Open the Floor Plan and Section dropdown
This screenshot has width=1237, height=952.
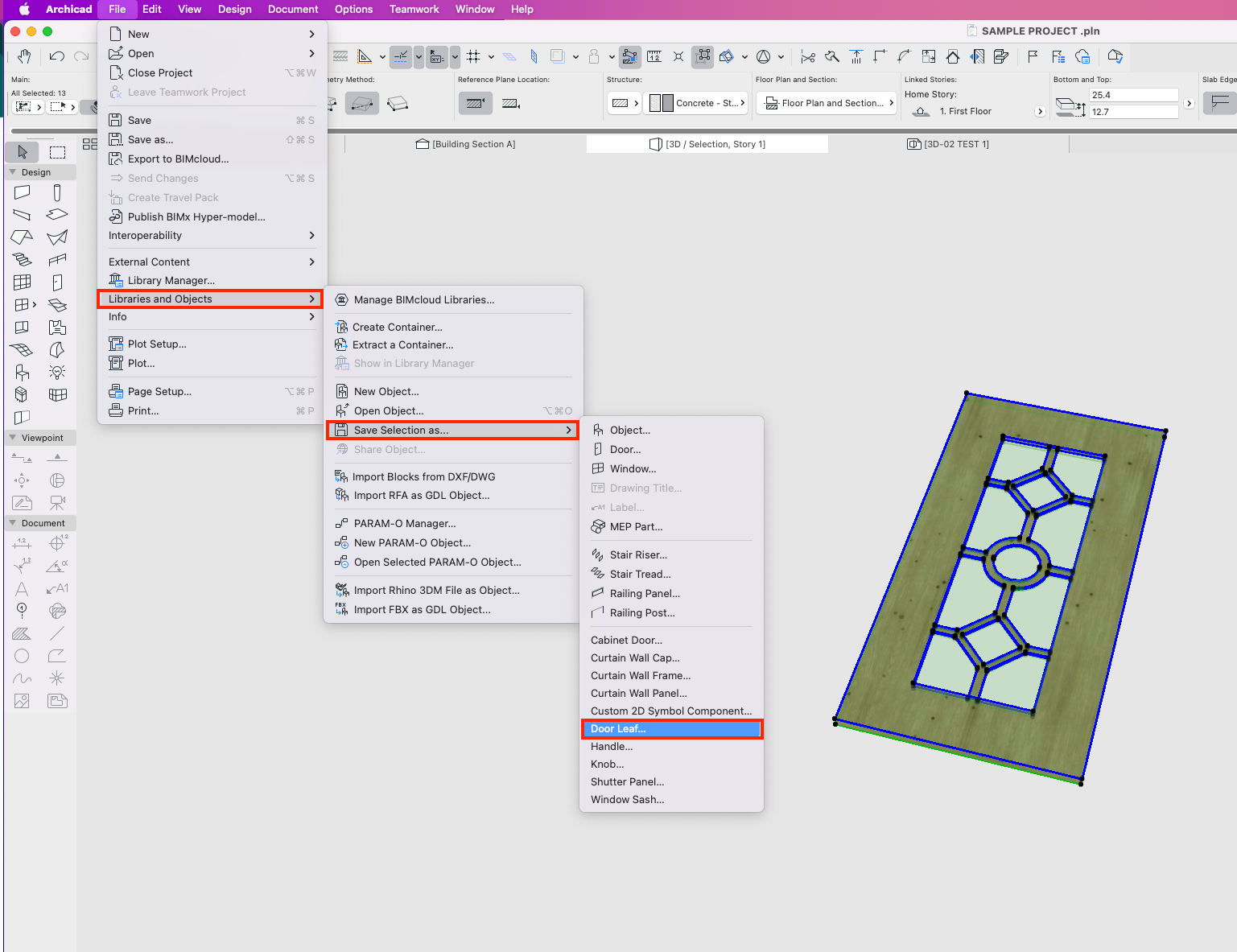coord(827,103)
